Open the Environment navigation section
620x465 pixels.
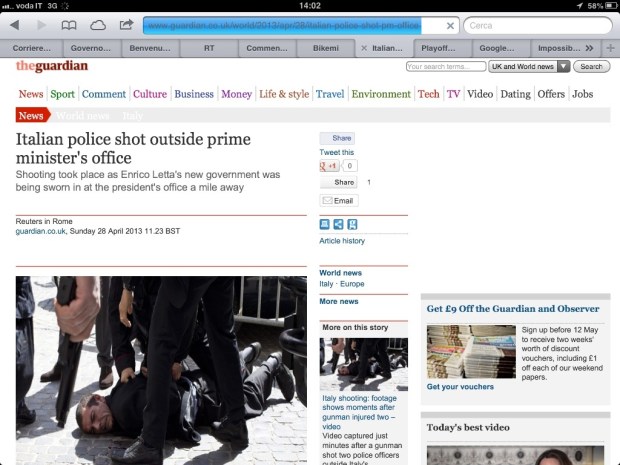(381, 94)
